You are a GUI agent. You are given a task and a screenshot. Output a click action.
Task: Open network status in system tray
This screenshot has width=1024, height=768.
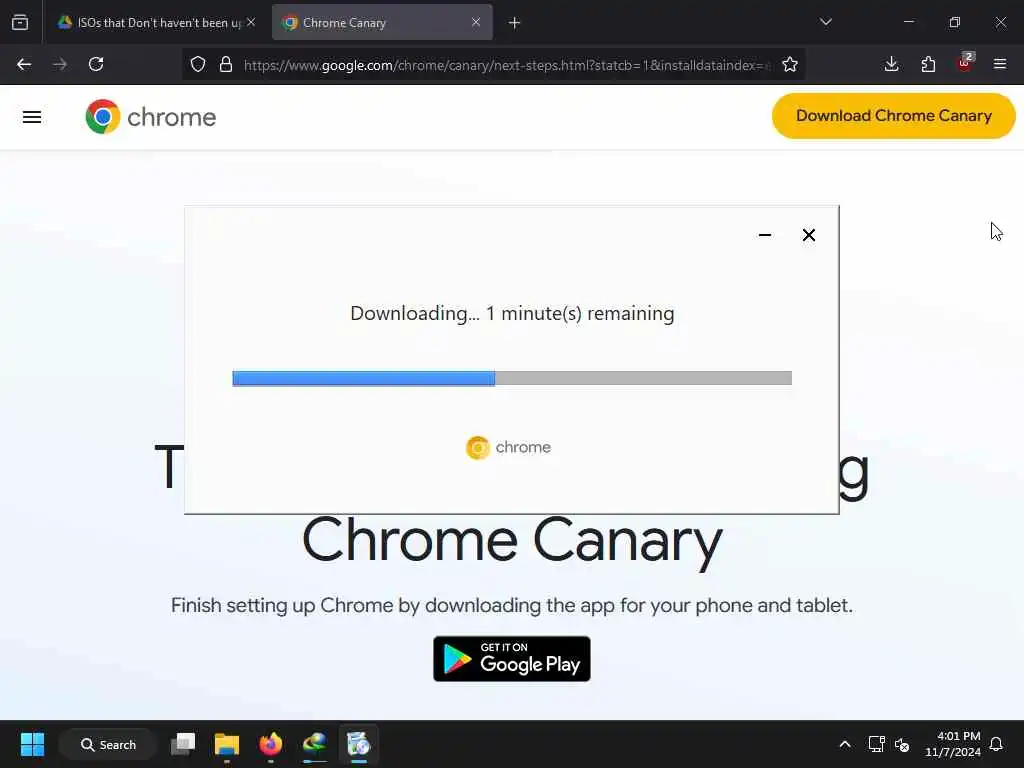coord(876,744)
